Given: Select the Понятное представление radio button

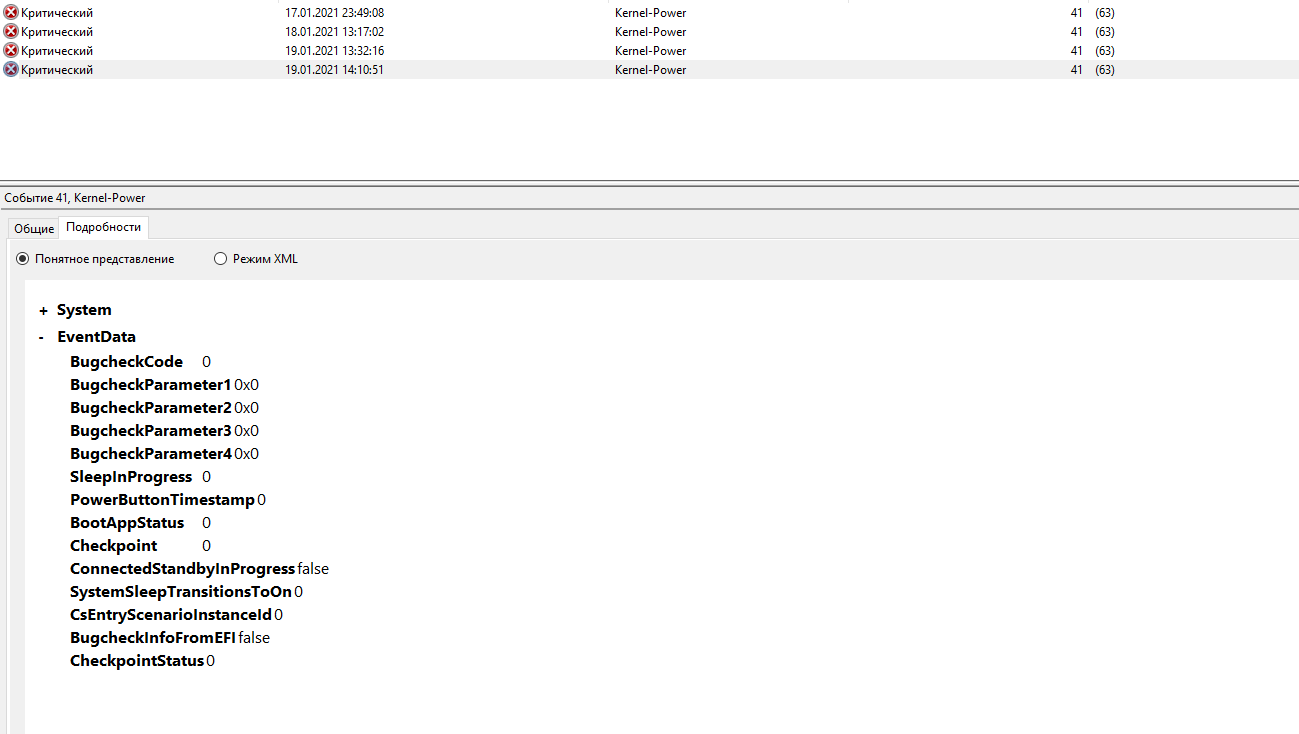Looking at the screenshot, I should point(23,259).
